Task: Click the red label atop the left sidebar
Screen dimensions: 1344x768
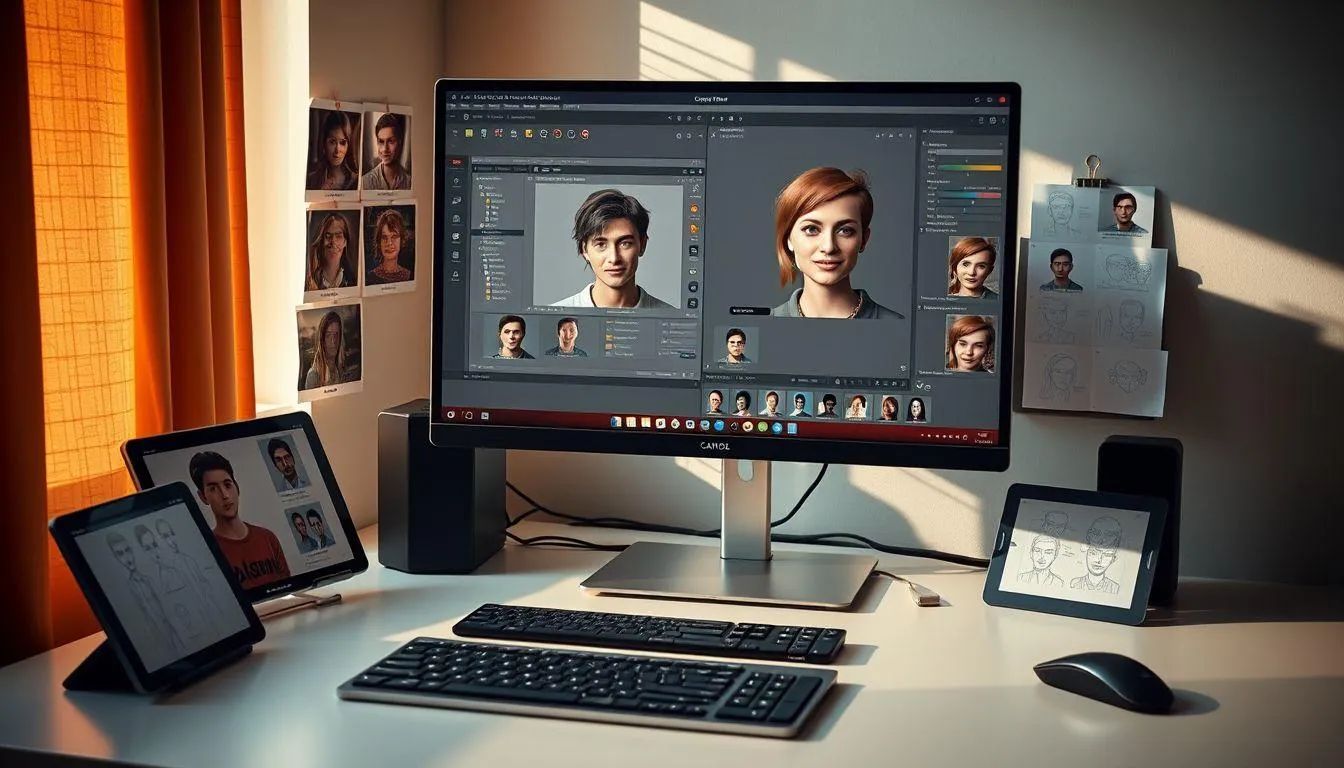Action: 456,162
